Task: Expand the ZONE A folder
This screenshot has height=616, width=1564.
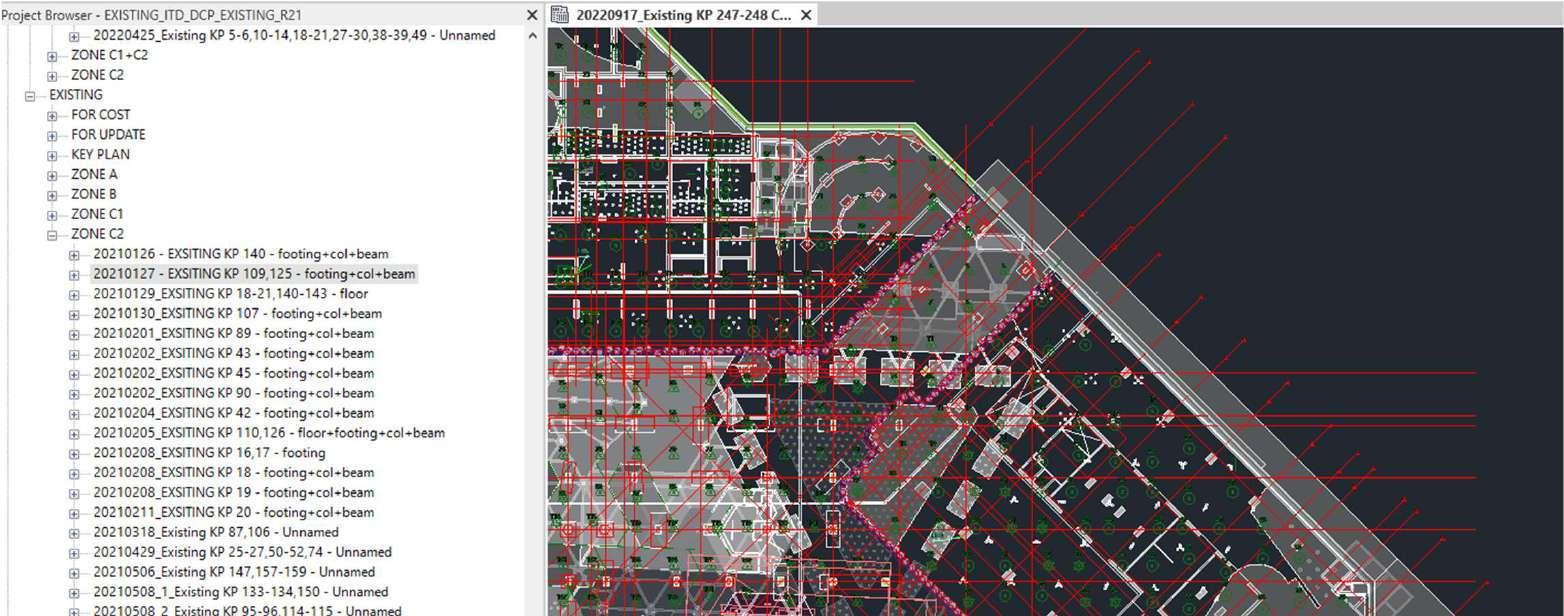Action: tap(52, 175)
